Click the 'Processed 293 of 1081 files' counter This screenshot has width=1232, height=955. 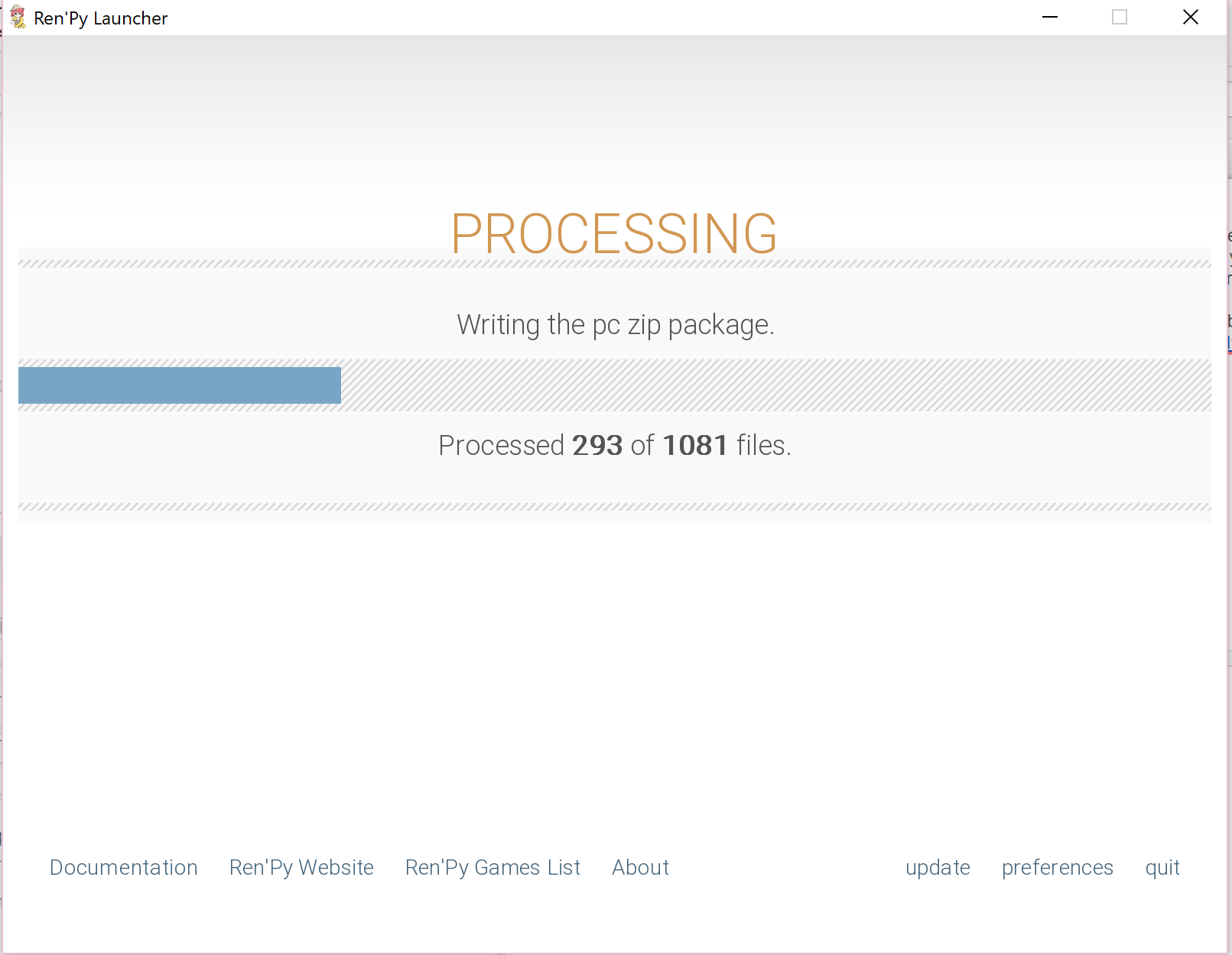[x=614, y=445]
